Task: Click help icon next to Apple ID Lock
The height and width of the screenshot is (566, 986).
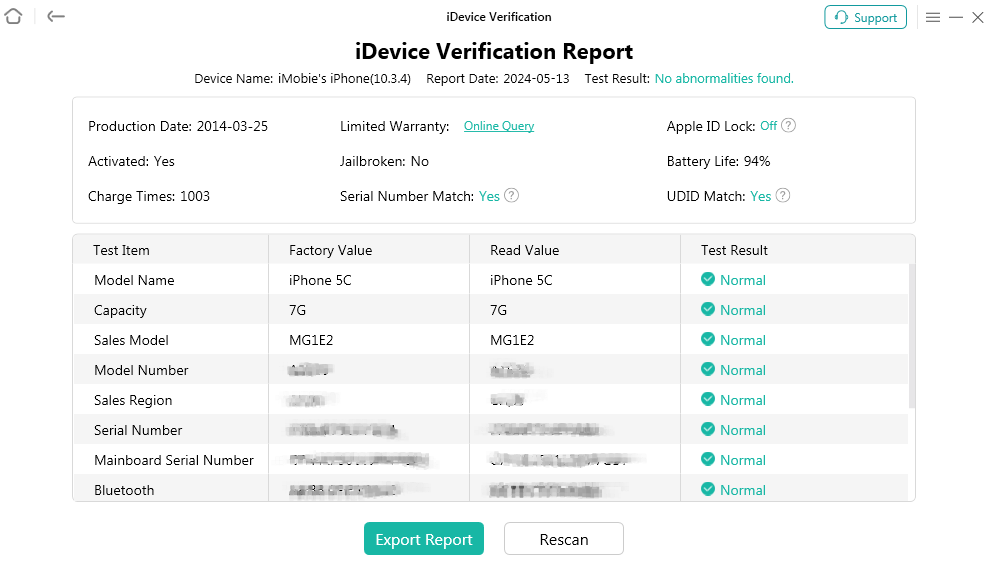Action: 789,126
